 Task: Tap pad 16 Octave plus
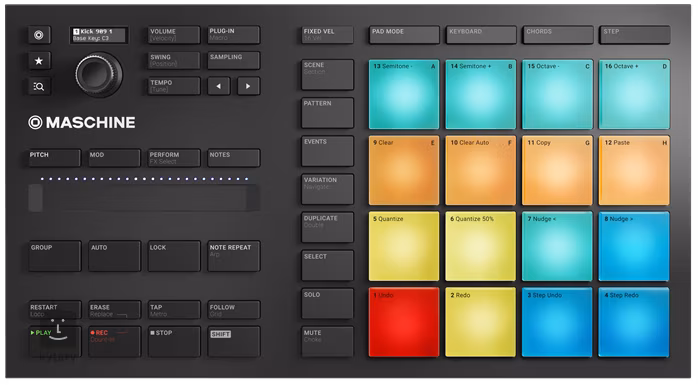click(634, 94)
